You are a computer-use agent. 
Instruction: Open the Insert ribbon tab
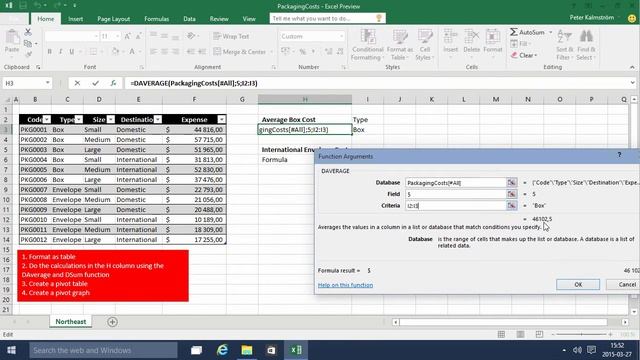tap(76, 19)
